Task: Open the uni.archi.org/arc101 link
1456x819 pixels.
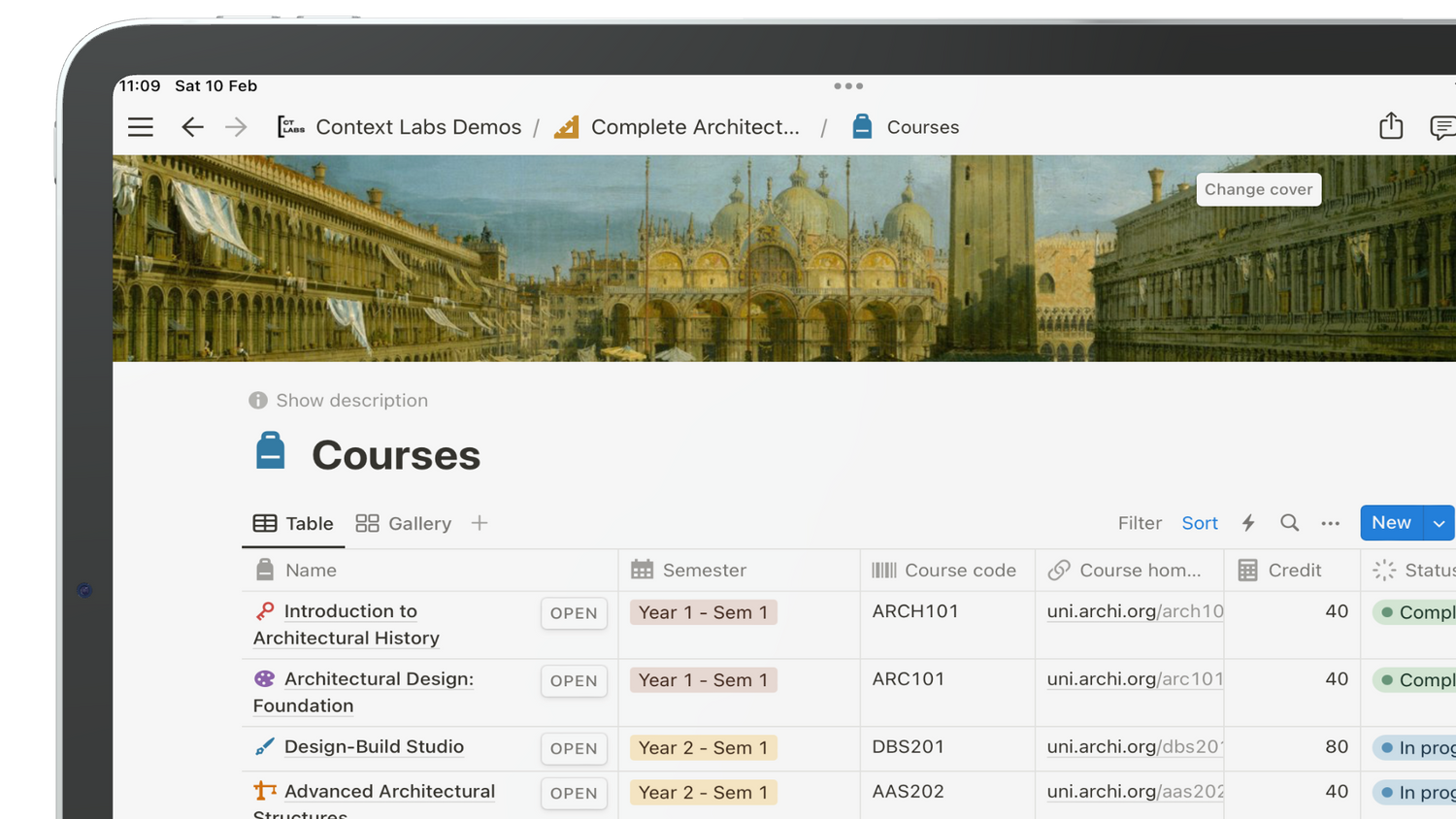Action: [x=1135, y=680]
